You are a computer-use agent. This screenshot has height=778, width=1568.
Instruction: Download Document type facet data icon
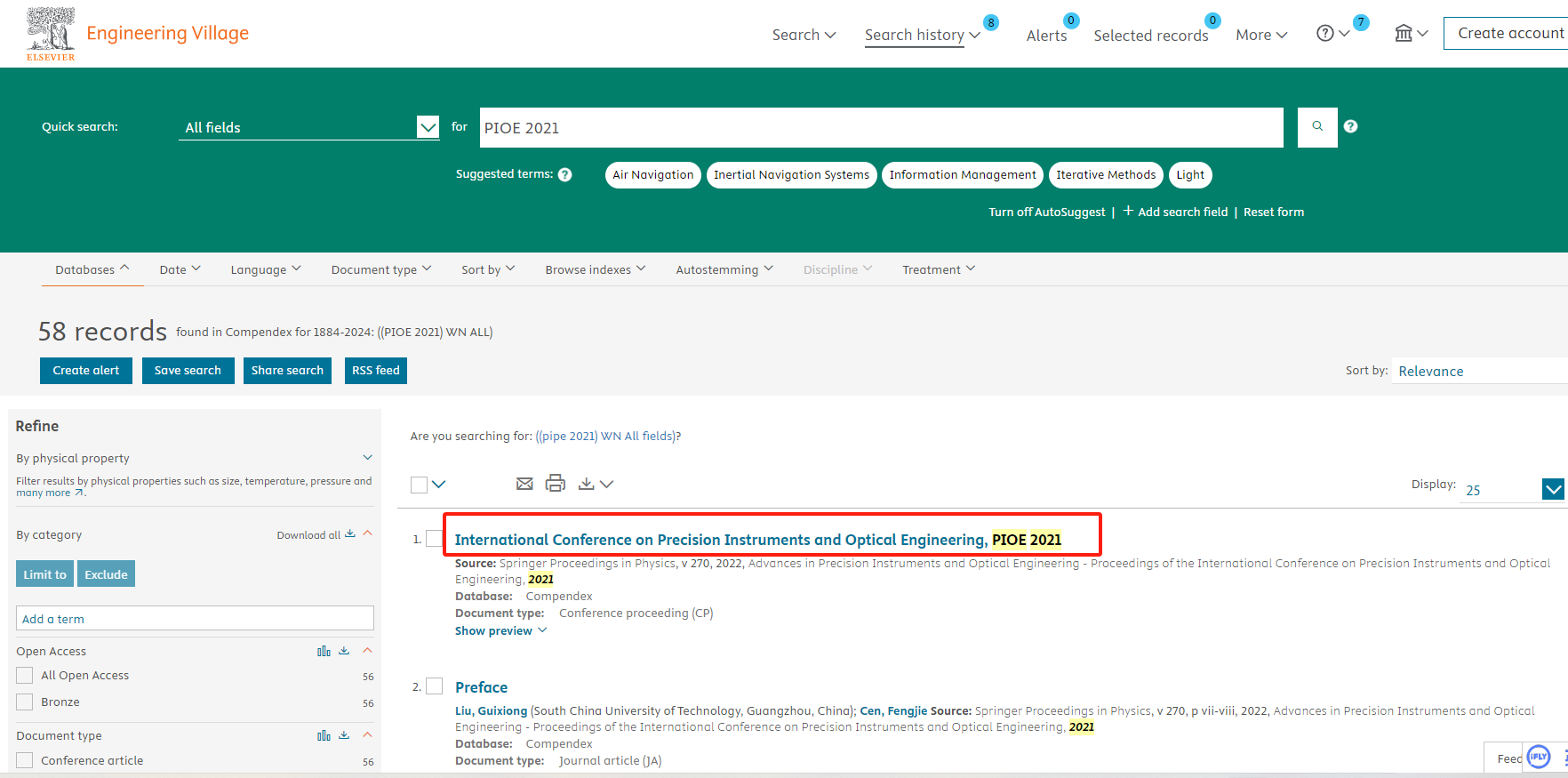(344, 735)
